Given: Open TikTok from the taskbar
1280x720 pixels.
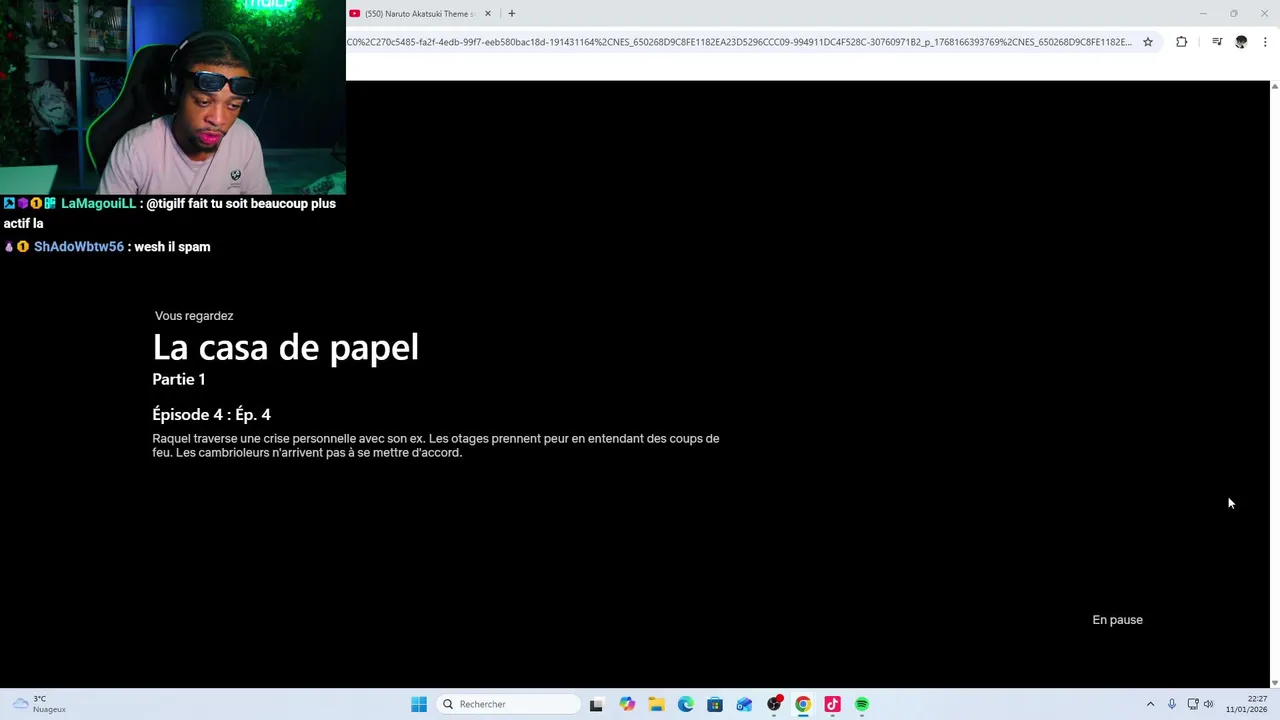Looking at the screenshot, I should pyautogui.click(x=832, y=704).
